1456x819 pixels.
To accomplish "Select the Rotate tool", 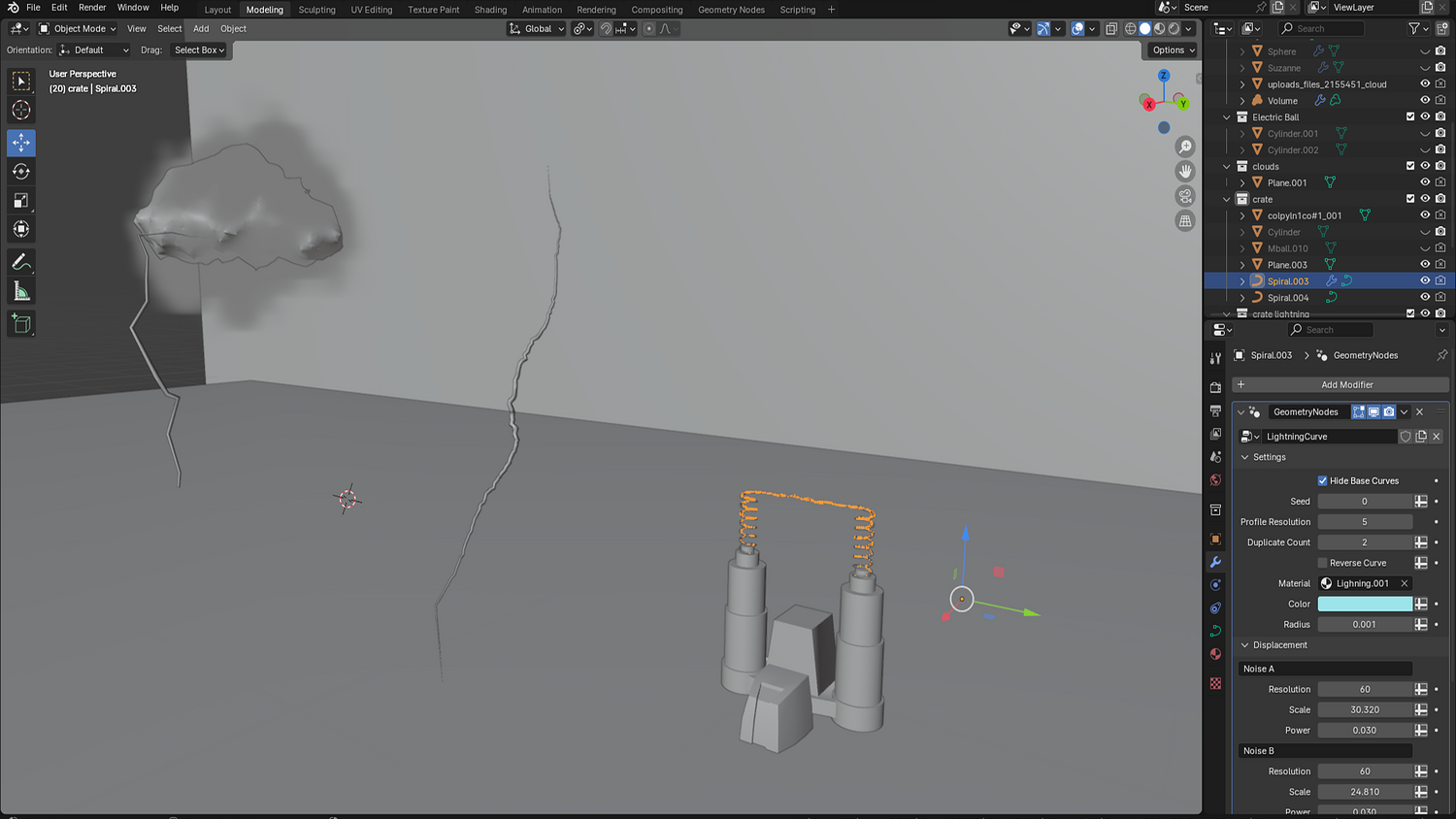I will [x=21, y=172].
